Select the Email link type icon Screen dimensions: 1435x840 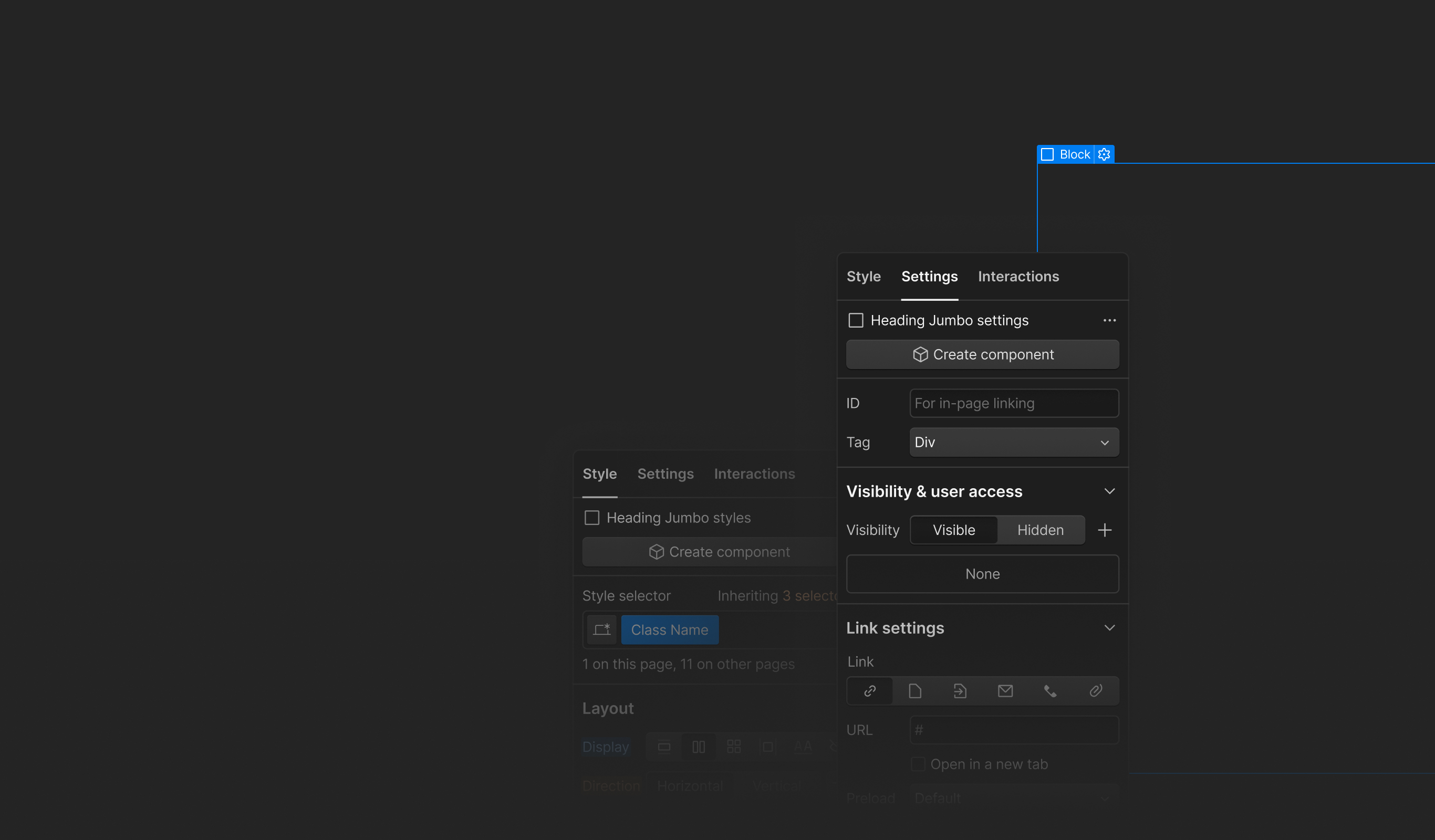(x=1005, y=691)
